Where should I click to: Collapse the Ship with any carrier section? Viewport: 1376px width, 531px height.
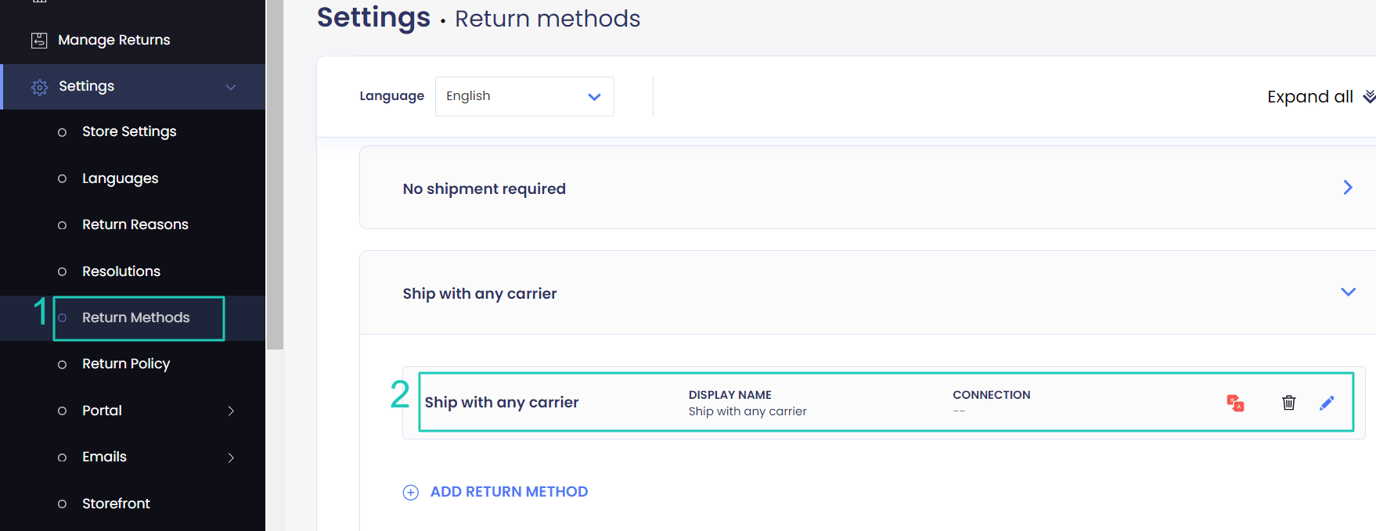point(1347,292)
